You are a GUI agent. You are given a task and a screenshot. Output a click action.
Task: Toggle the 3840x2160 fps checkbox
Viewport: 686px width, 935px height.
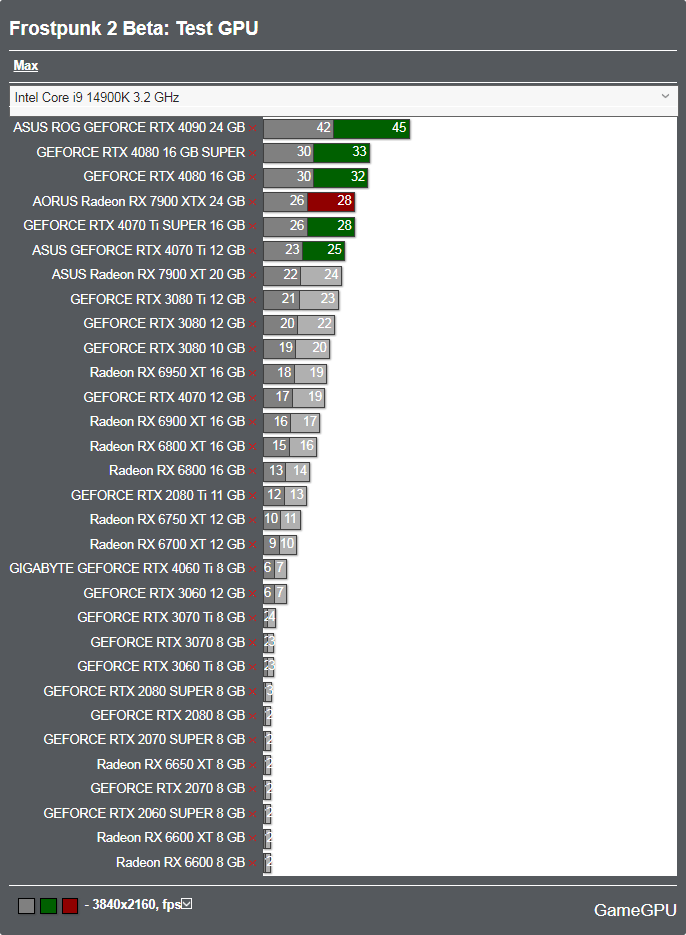pyautogui.click(x=187, y=904)
